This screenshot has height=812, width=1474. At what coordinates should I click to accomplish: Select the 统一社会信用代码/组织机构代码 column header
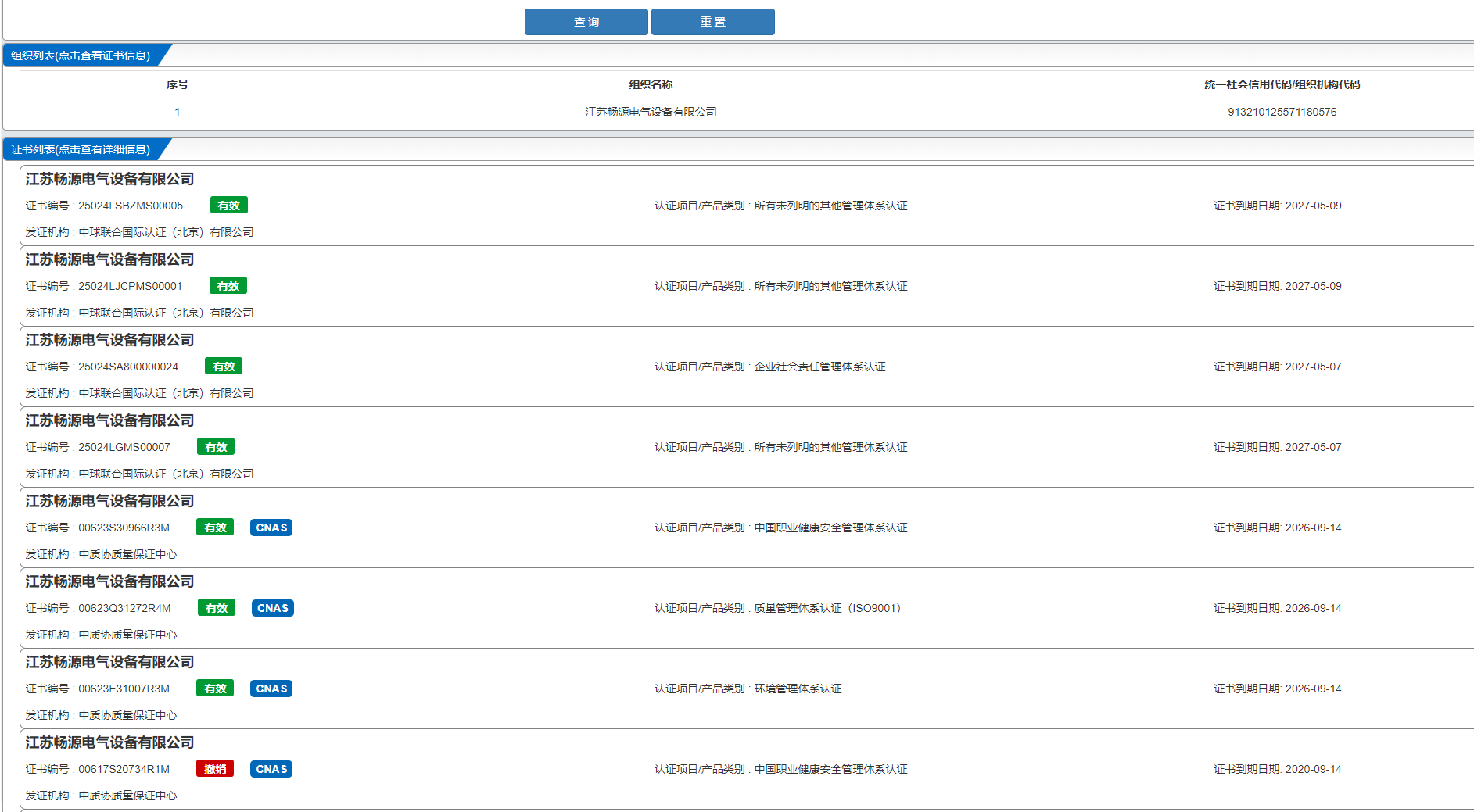(x=1282, y=84)
